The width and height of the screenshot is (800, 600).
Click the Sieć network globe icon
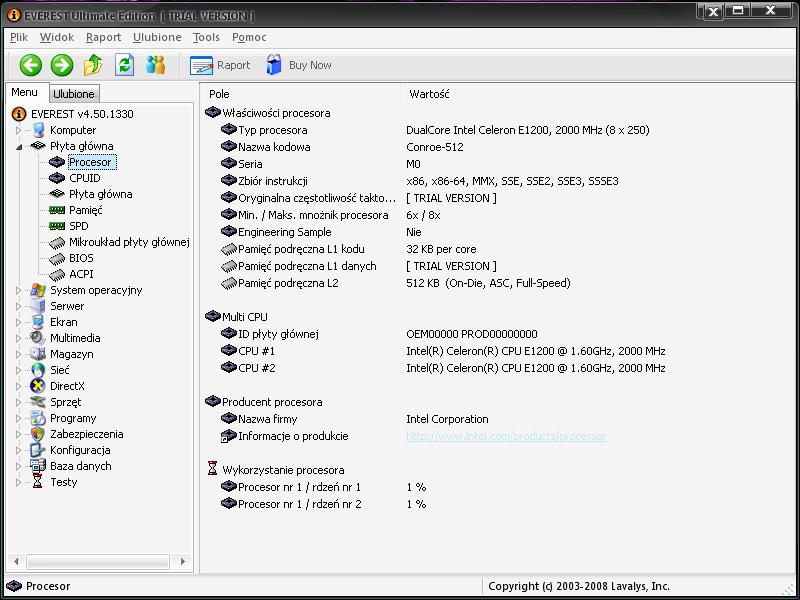pyautogui.click(x=38, y=370)
